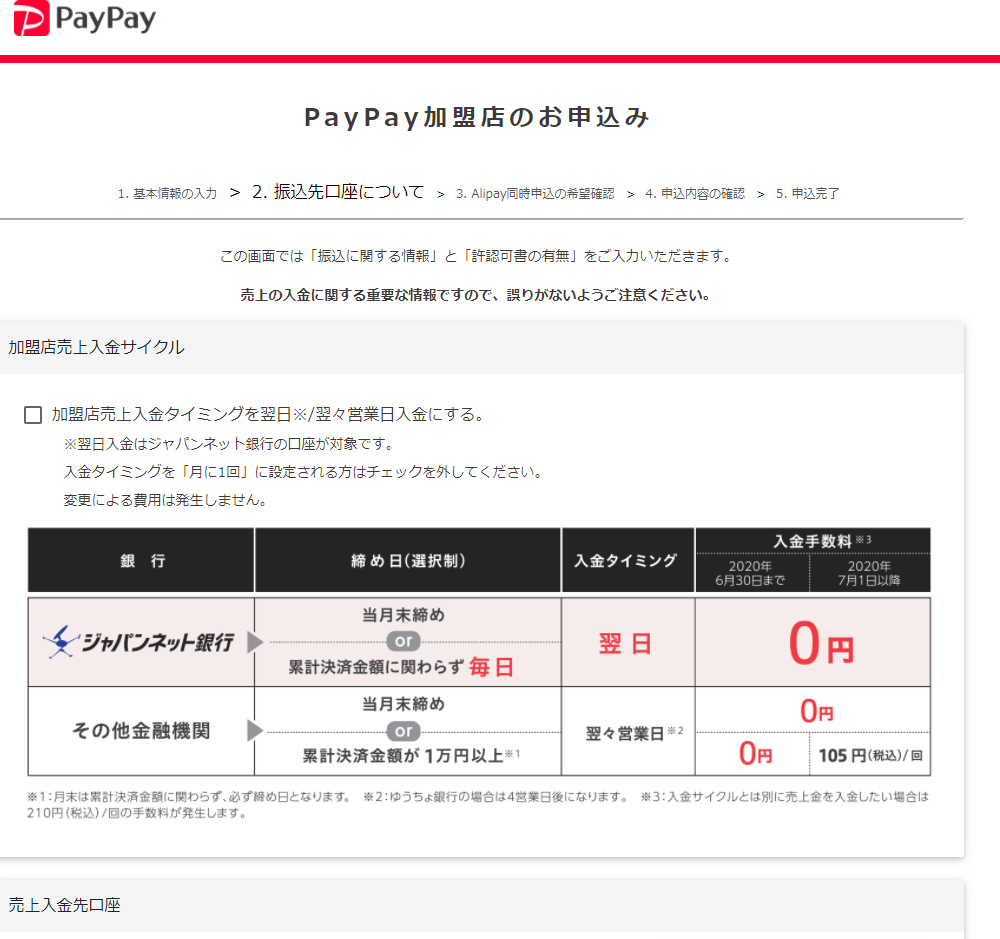Open step 4 申込内容の確認

[x=697, y=193]
